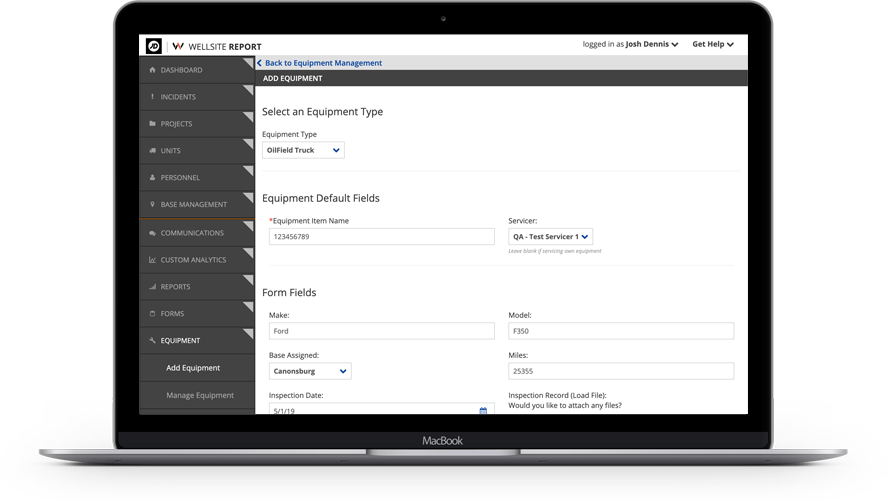Click the Incidents exclamation icon

[x=153, y=97]
